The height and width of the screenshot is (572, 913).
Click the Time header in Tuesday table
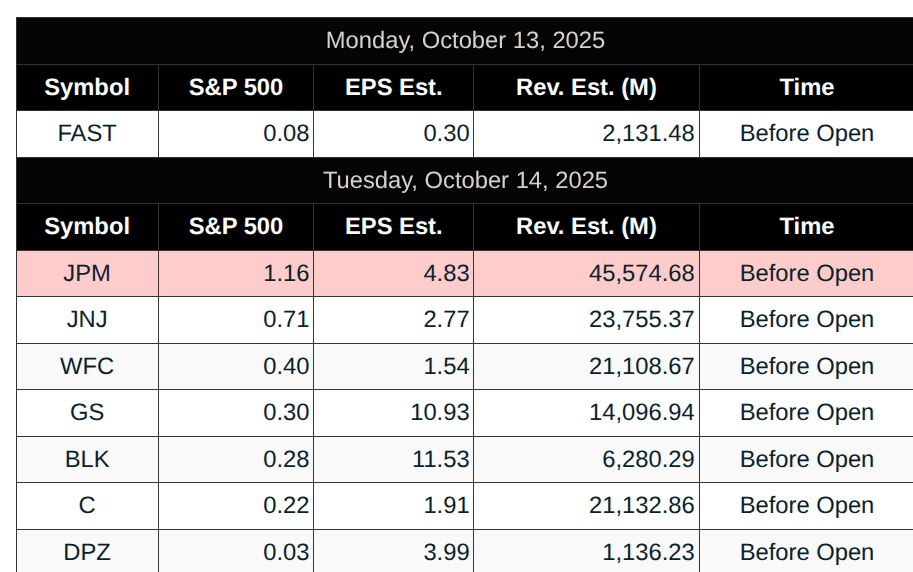click(806, 226)
